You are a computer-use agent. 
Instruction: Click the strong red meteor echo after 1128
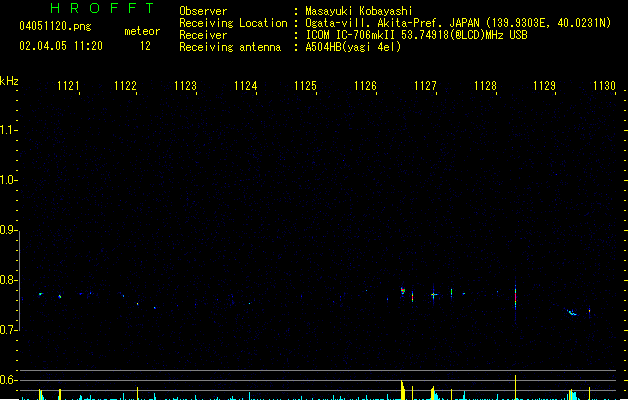515,299
